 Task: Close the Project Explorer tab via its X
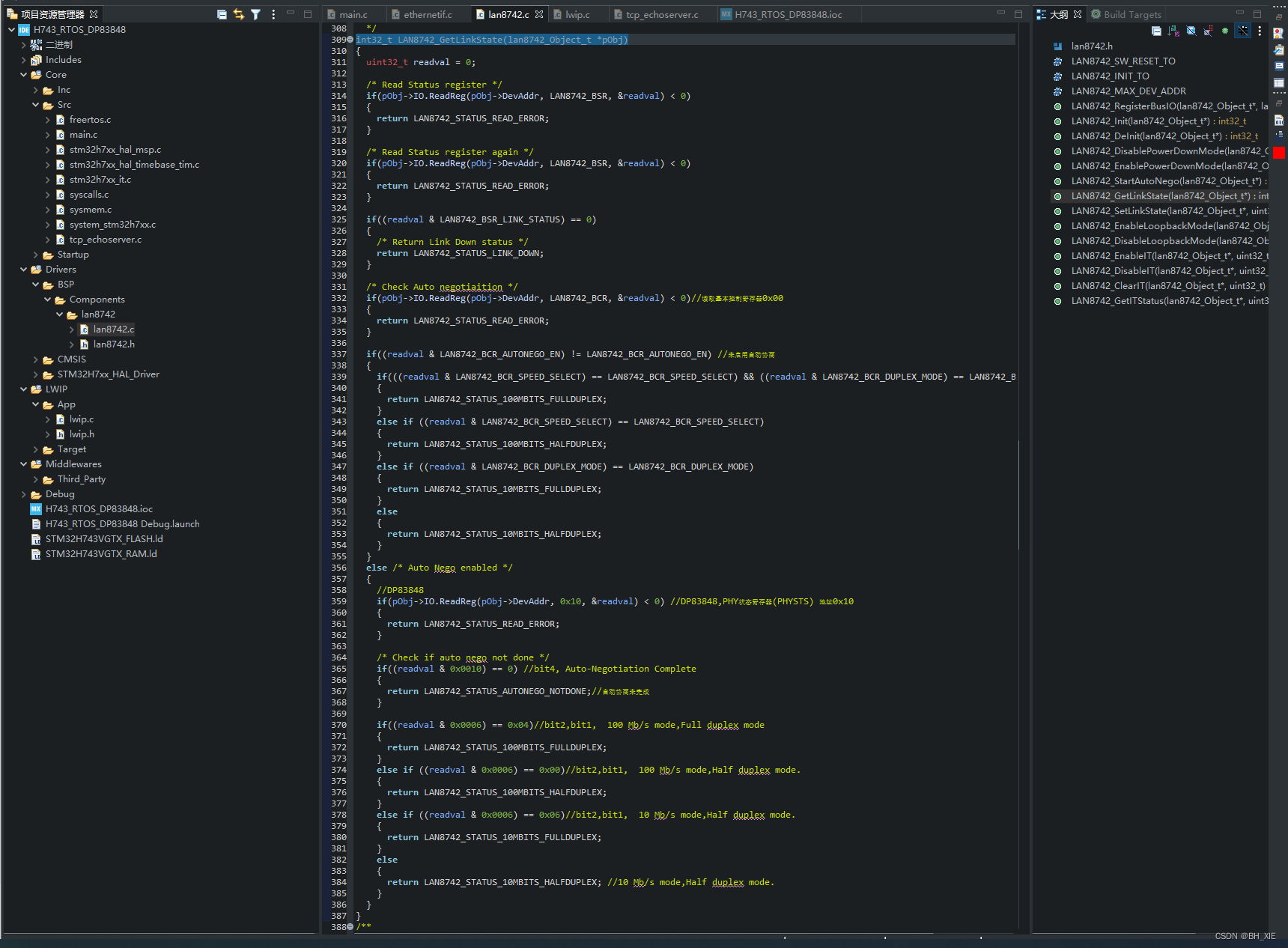click(94, 14)
